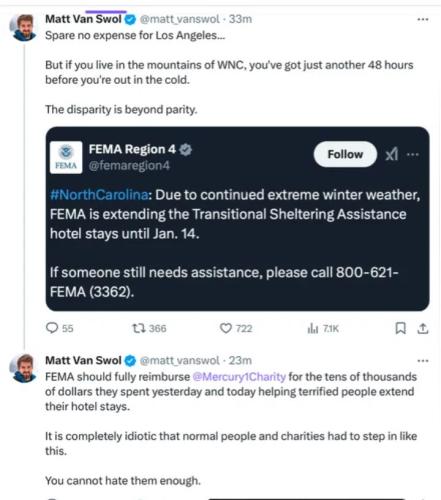Open Matt Van Swol avatar on second tweet

[23, 369]
